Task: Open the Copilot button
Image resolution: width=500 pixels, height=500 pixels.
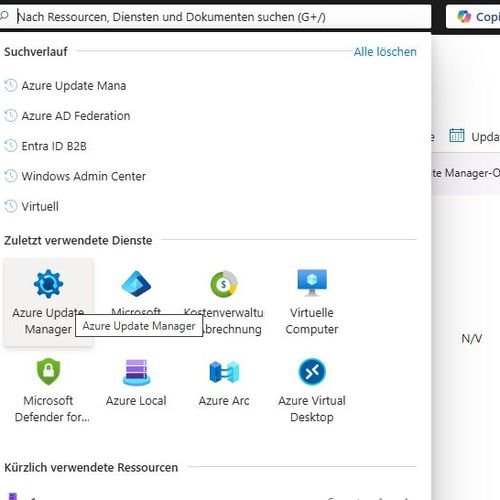Action: 473,17
